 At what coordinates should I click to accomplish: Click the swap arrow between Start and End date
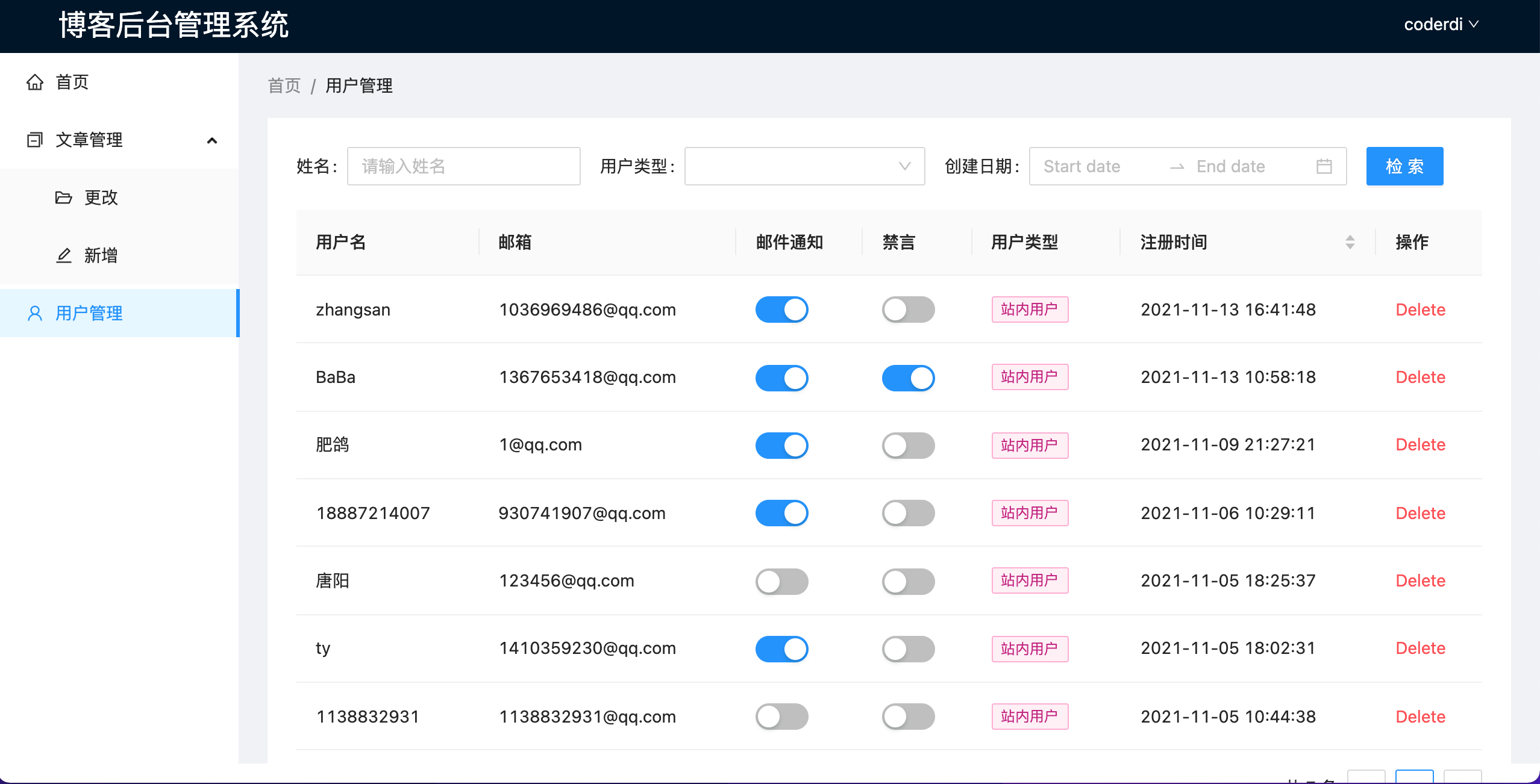[1177, 167]
